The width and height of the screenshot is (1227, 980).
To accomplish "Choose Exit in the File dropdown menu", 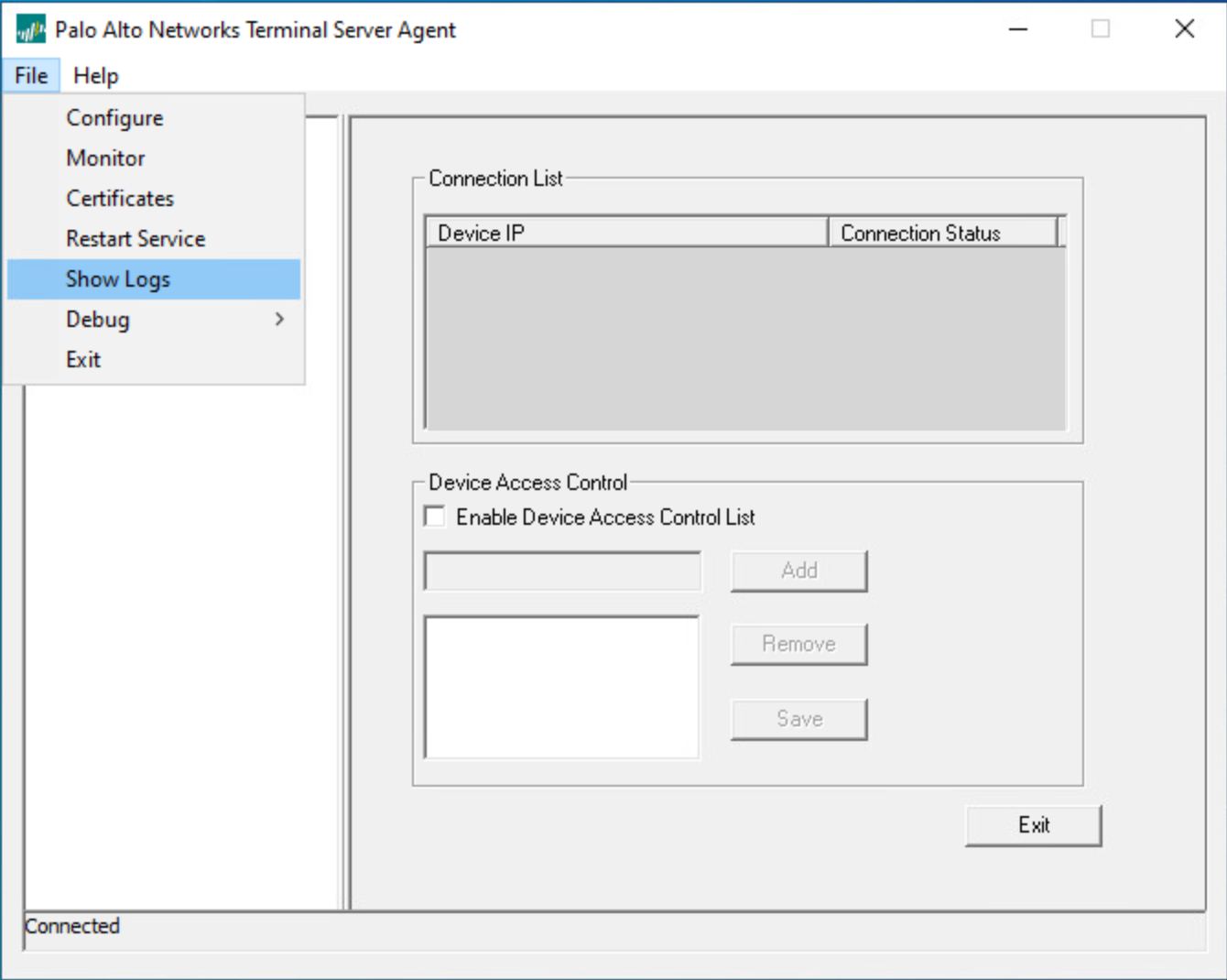I will point(83,360).
